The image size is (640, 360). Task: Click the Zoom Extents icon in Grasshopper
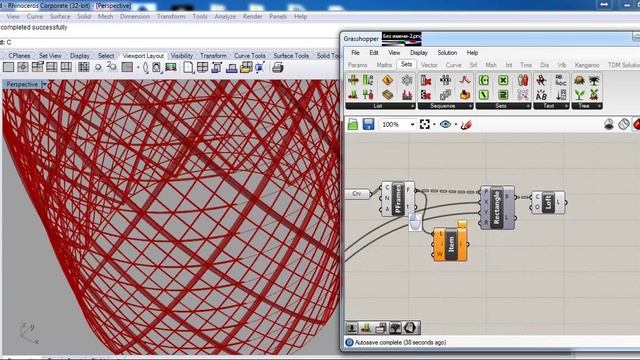(x=424, y=124)
